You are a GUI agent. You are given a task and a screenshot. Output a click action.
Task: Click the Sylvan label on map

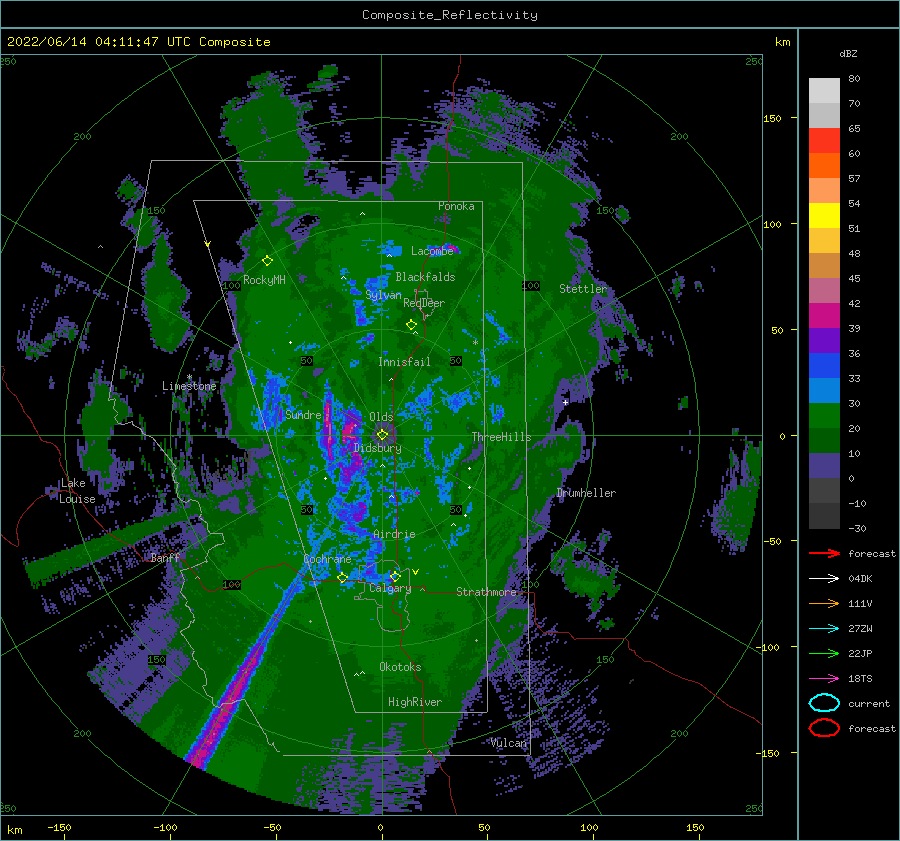click(x=383, y=295)
